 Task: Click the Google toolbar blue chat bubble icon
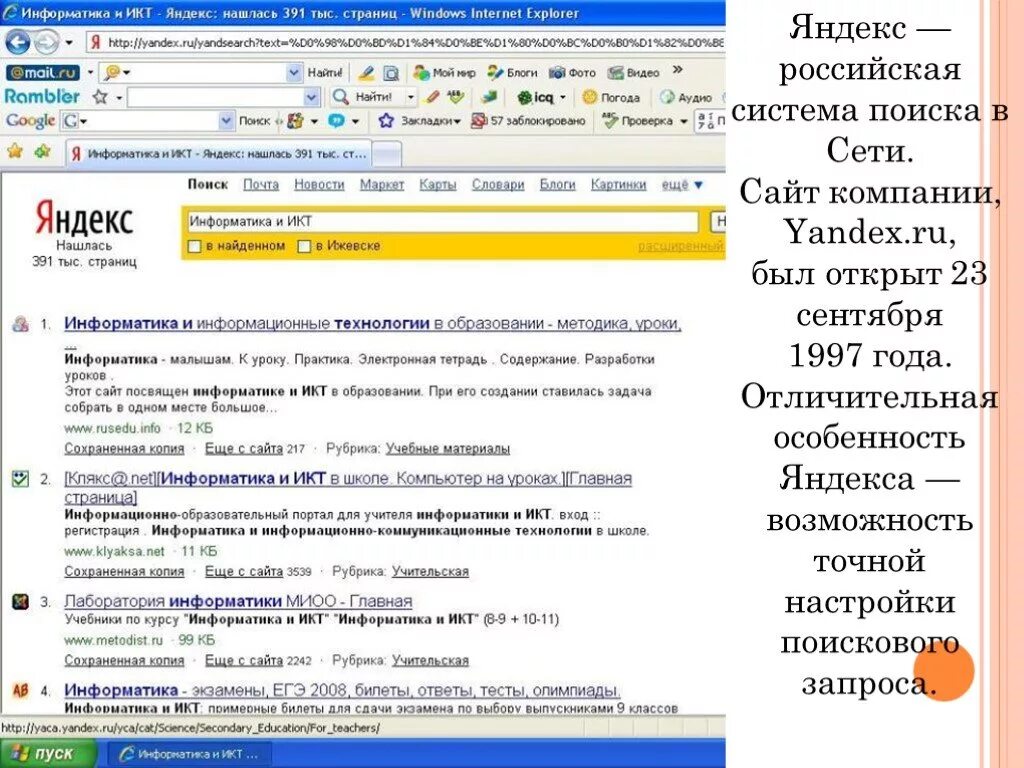pyautogui.click(x=336, y=121)
